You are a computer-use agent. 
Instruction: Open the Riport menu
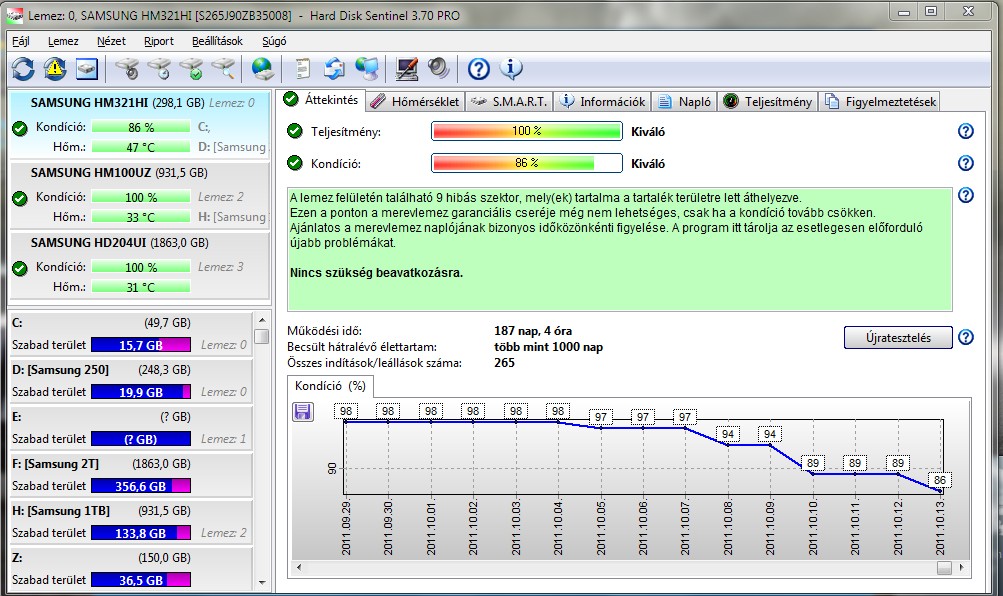tap(159, 41)
